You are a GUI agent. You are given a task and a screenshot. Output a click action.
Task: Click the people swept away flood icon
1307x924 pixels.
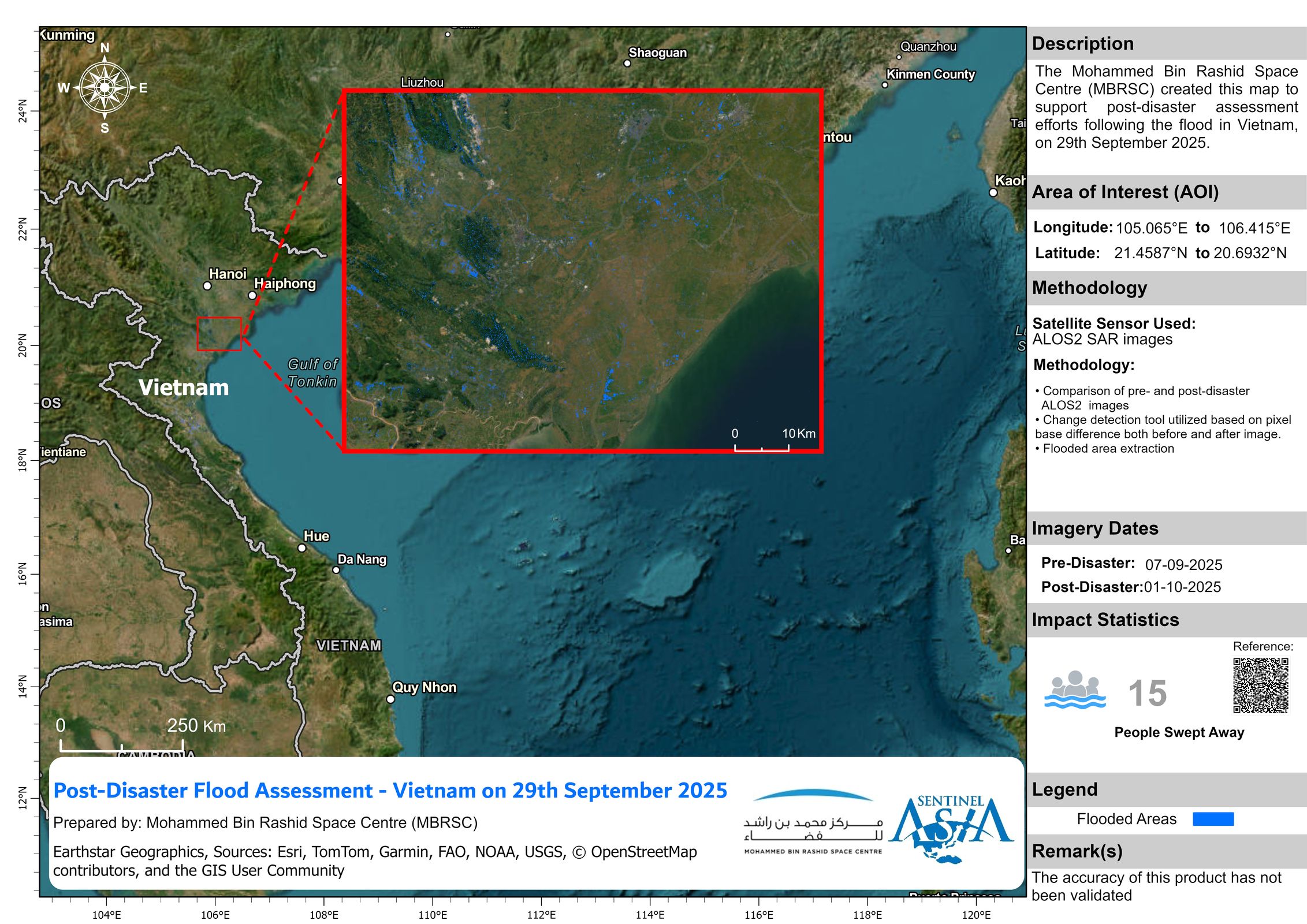pos(1075,690)
